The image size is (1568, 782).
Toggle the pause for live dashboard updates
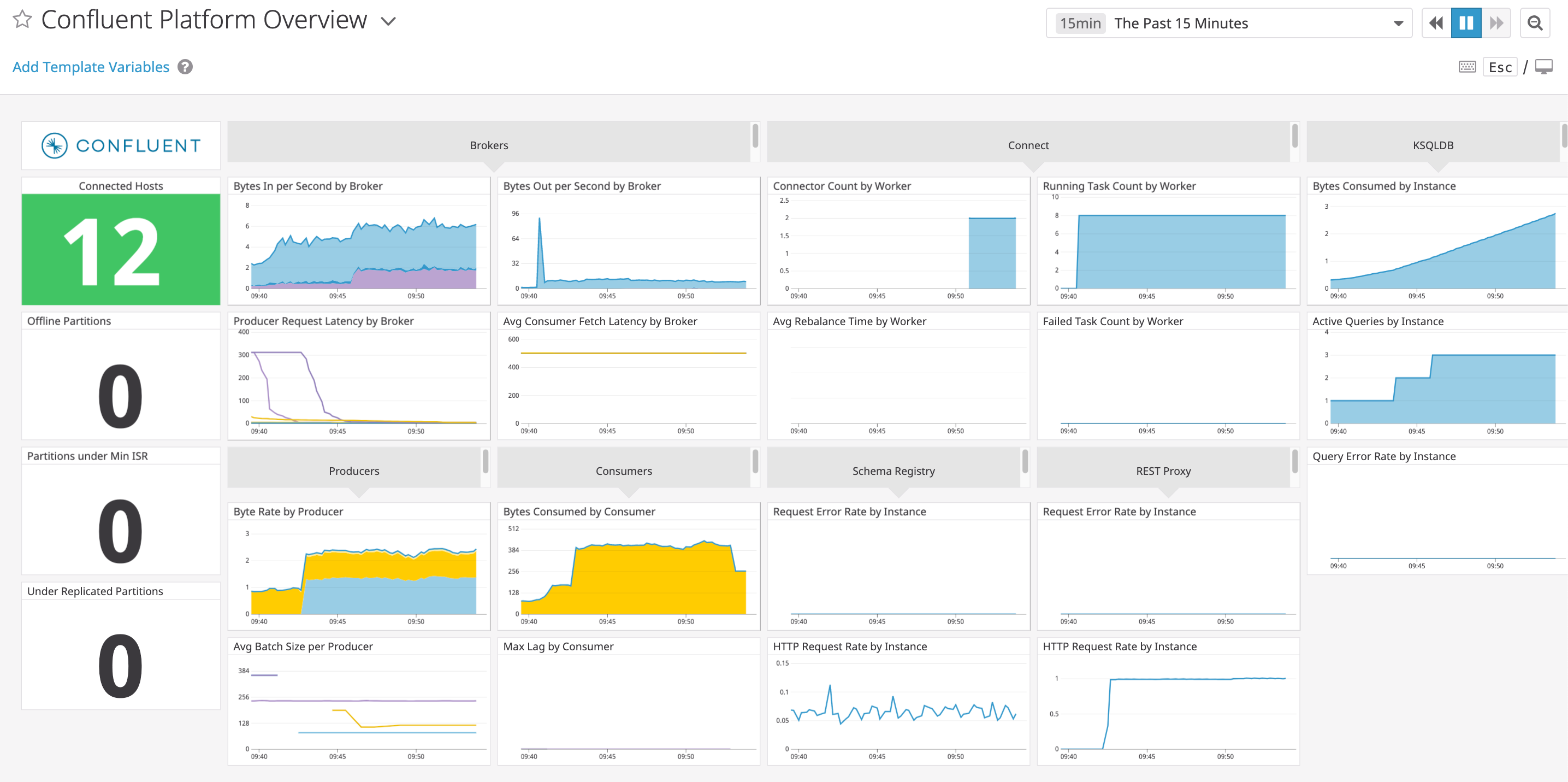(x=1466, y=22)
